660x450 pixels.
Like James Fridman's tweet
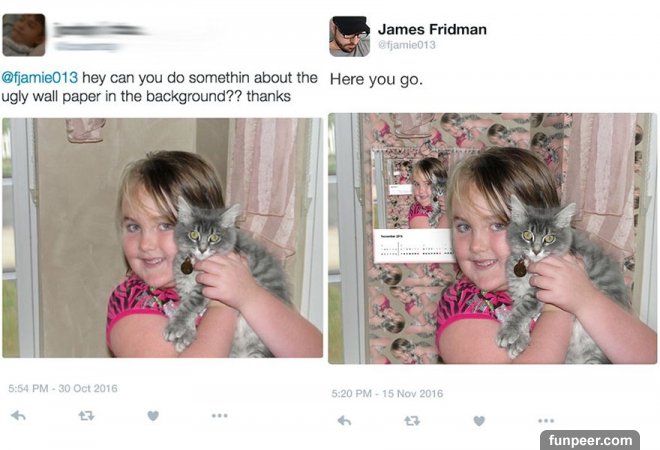[x=479, y=421]
